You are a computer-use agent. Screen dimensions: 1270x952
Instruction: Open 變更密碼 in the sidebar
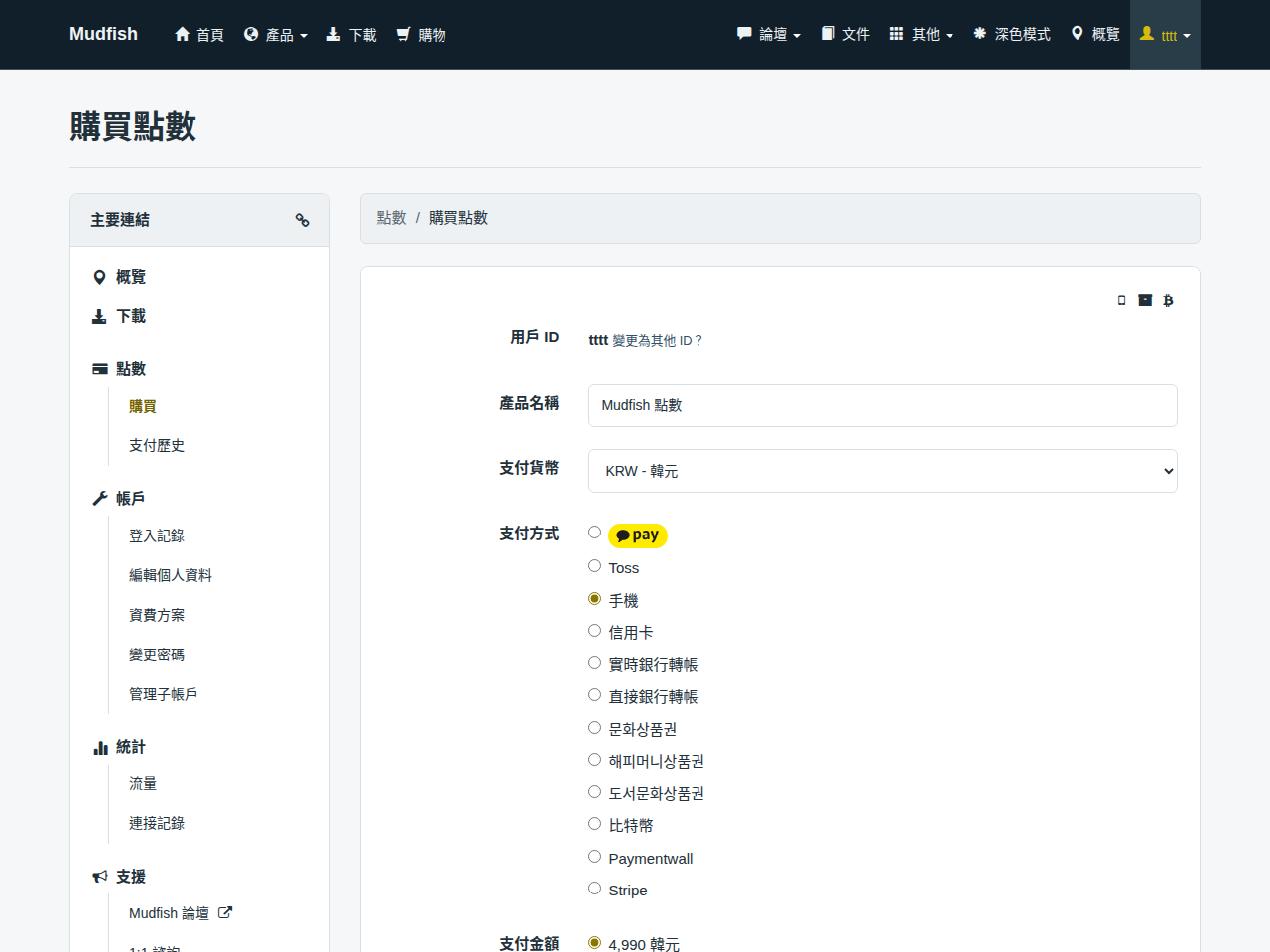[x=157, y=654]
